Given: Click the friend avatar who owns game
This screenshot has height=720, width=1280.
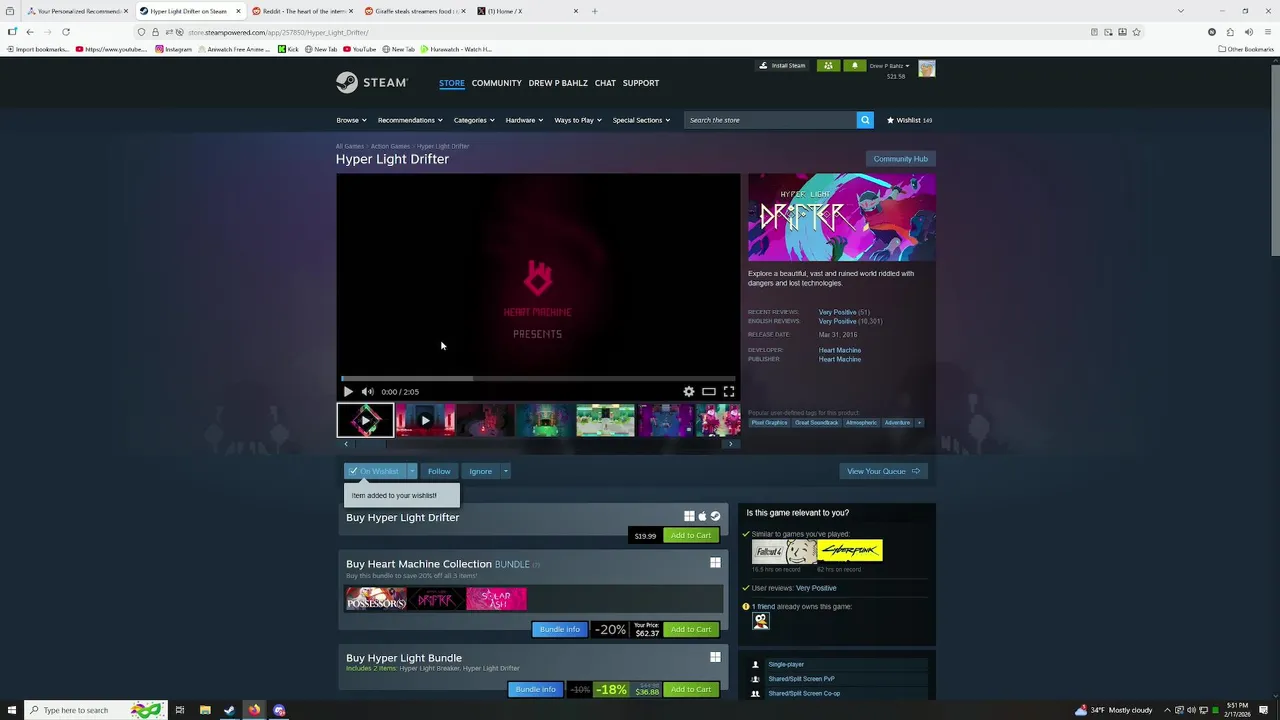Looking at the screenshot, I should pos(761,621).
